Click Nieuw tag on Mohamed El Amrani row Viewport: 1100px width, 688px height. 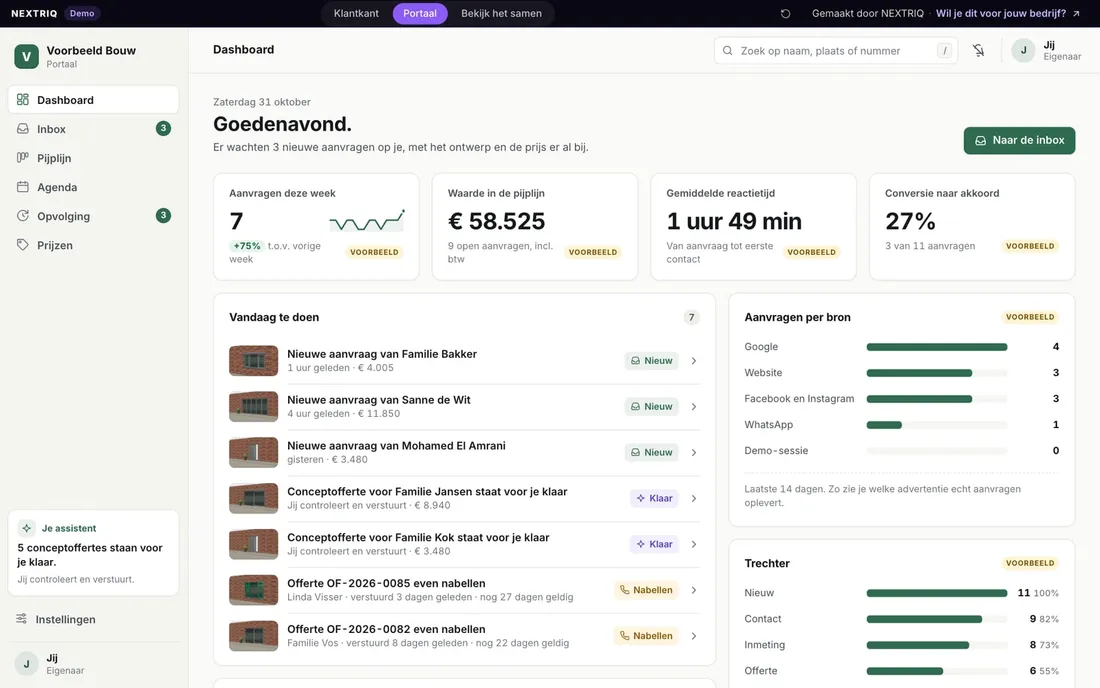(651, 452)
